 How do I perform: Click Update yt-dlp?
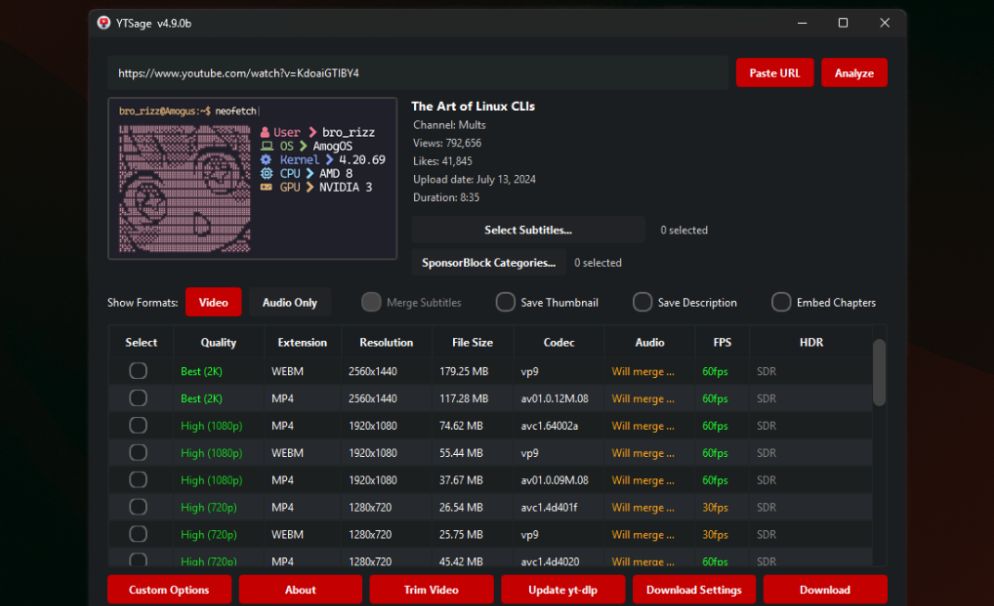(x=562, y=589)
